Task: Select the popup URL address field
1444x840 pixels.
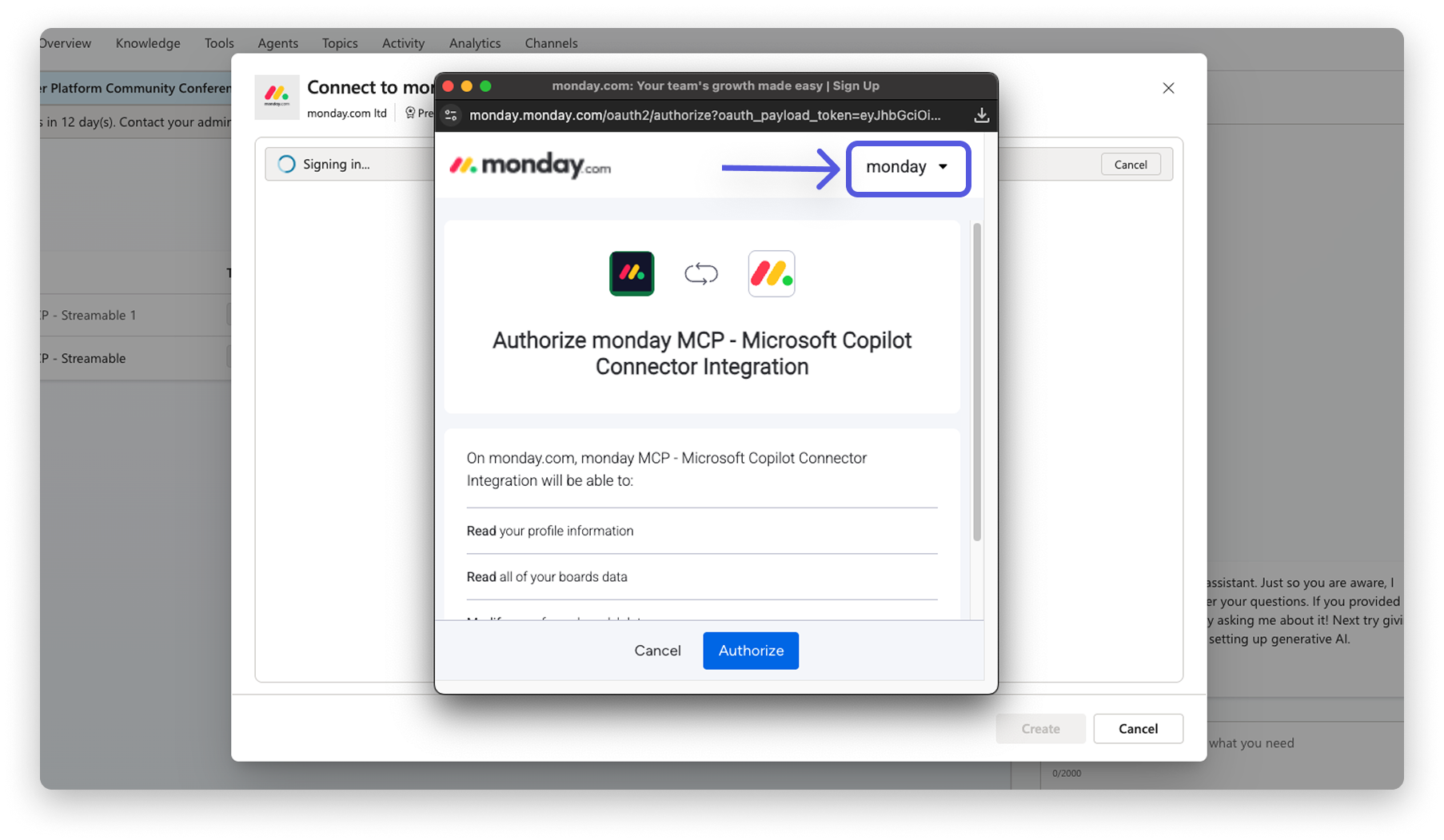Action: click(705, 115)
